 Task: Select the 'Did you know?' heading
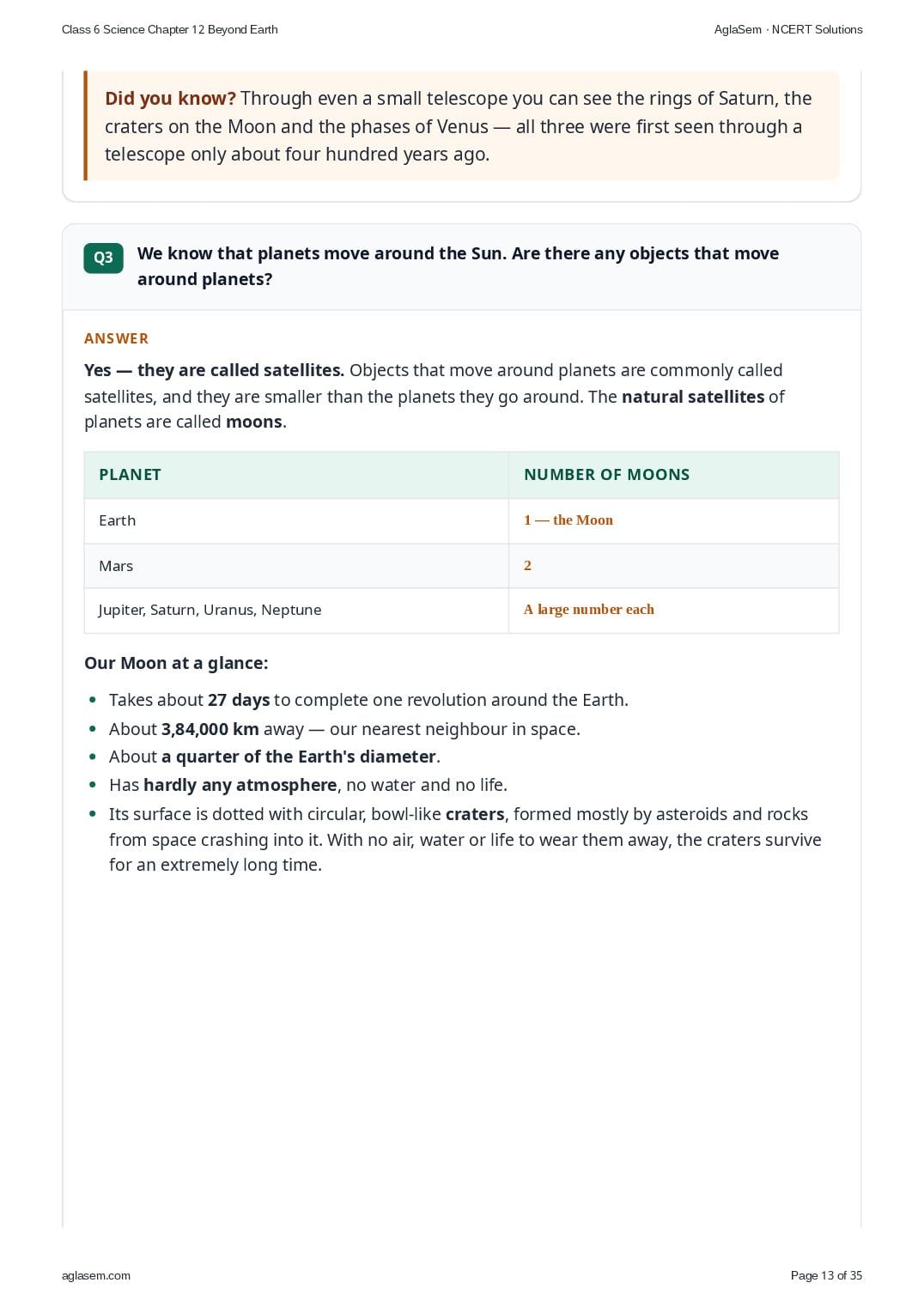click(170, 99)
